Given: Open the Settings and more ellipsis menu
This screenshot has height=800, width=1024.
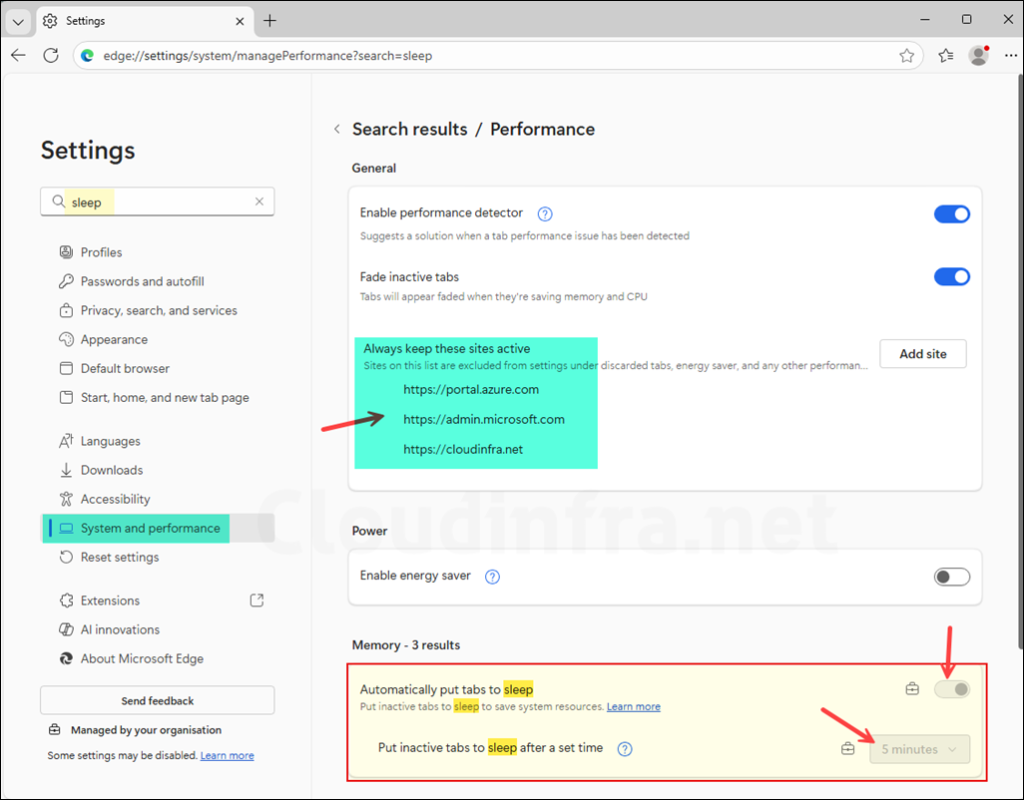Looking at the screenshot, I should tap(1009, 56).
